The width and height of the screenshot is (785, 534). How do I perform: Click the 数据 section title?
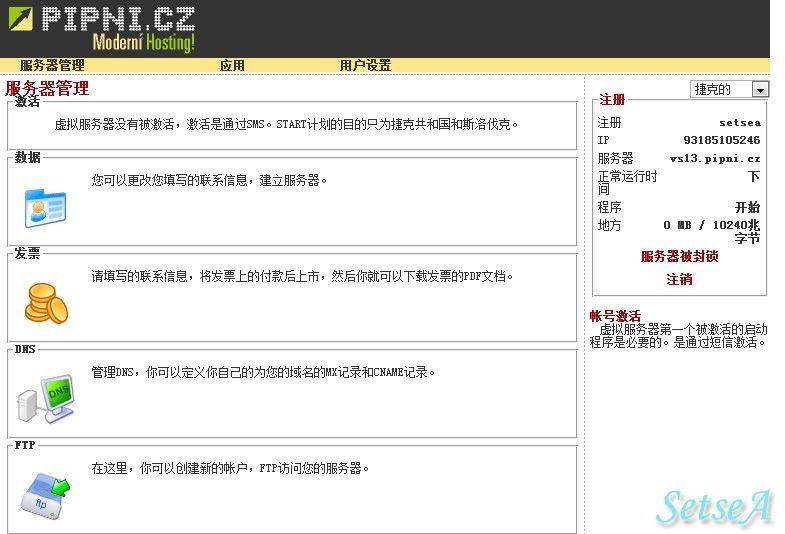coord(27,157)
